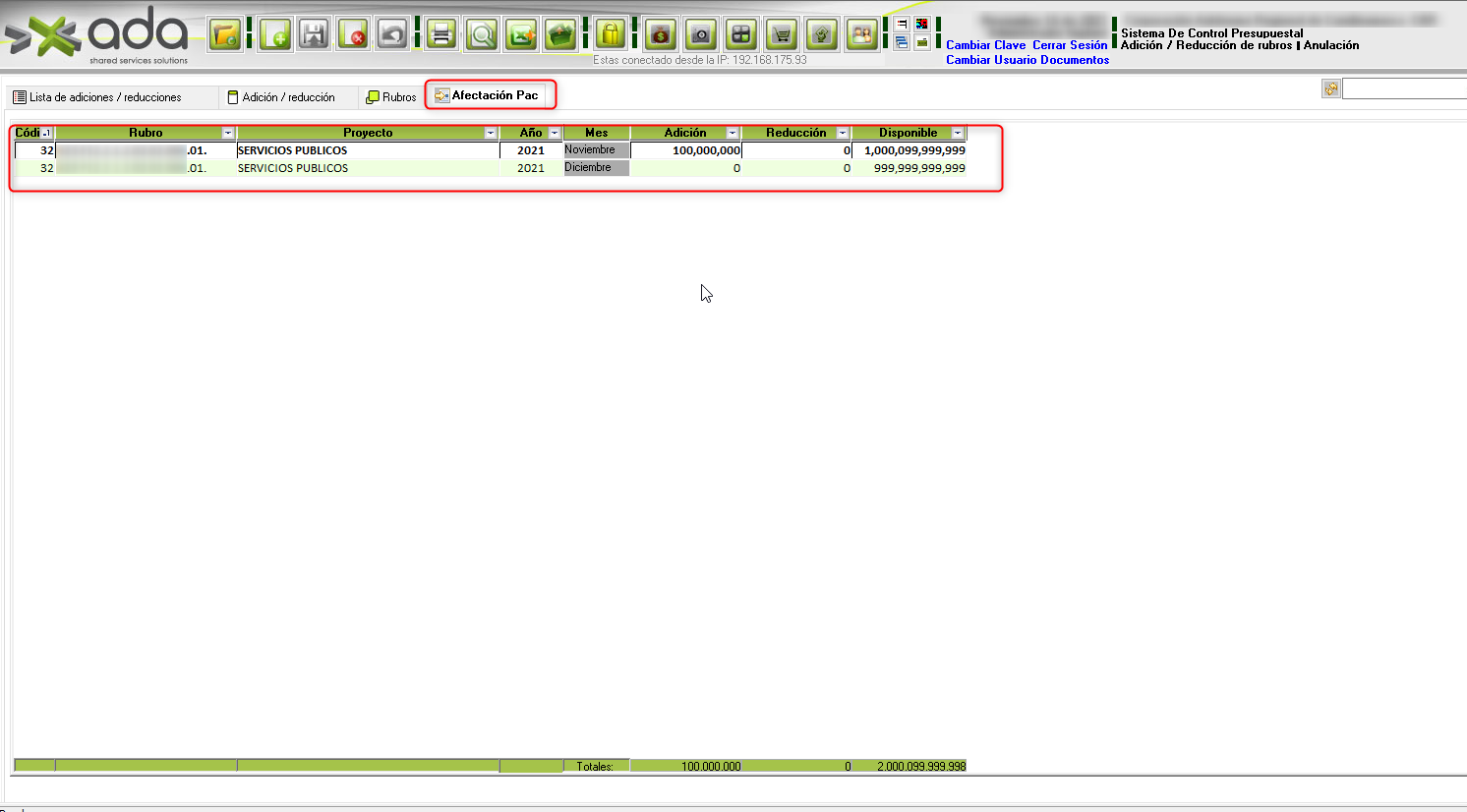Click the new document icon with green plus

point(275,35)
